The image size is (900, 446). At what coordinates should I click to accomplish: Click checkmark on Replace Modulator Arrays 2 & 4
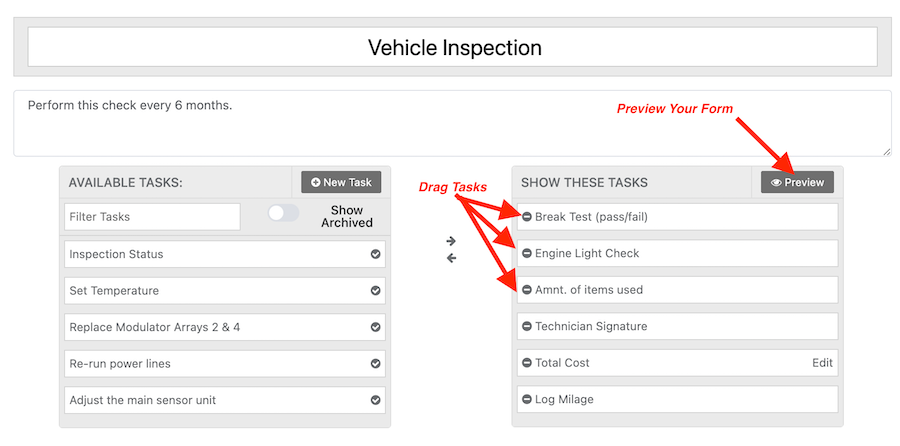click(x=376, y=327)
